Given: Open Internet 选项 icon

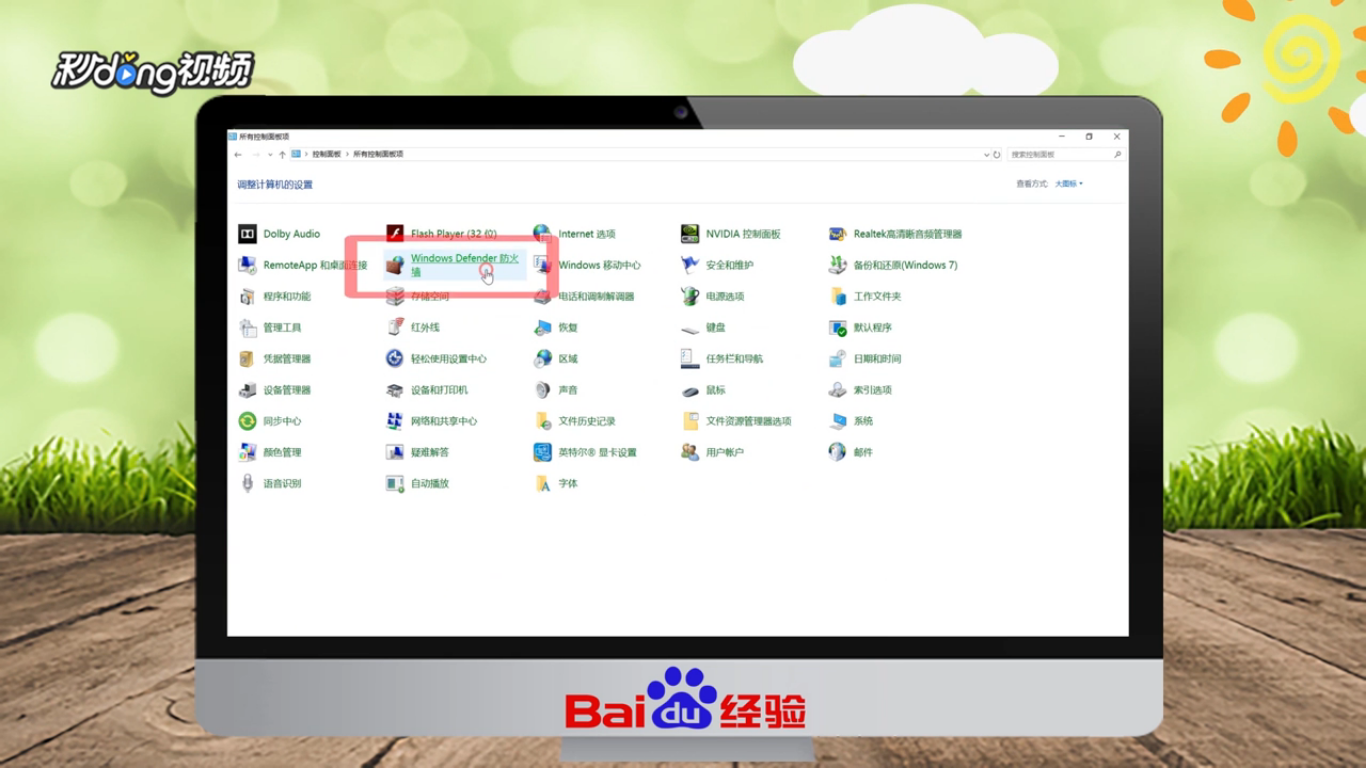Looking at the screenshot, I should (x=542, y=234).
